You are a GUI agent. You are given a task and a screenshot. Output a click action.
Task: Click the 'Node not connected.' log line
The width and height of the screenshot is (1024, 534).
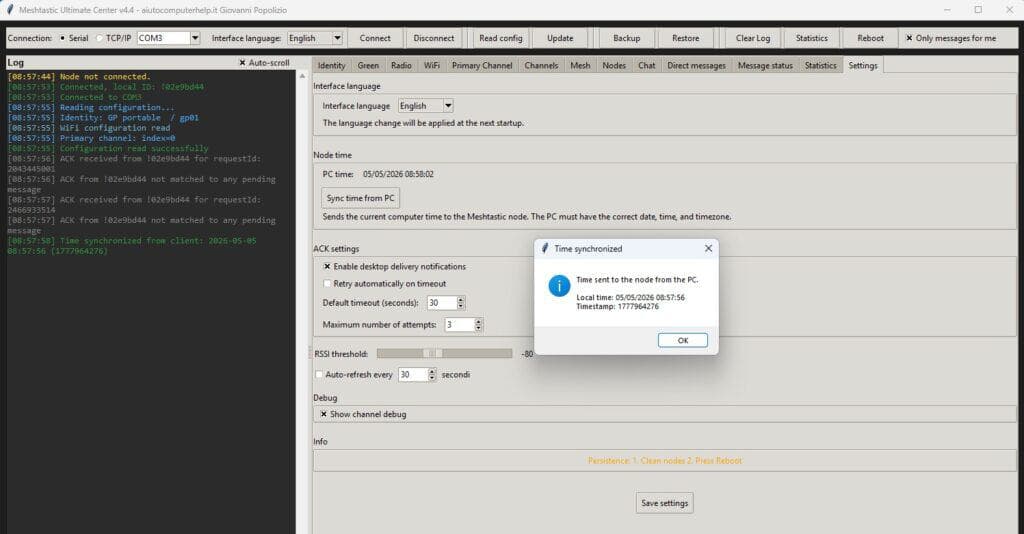tap(79, 76)
